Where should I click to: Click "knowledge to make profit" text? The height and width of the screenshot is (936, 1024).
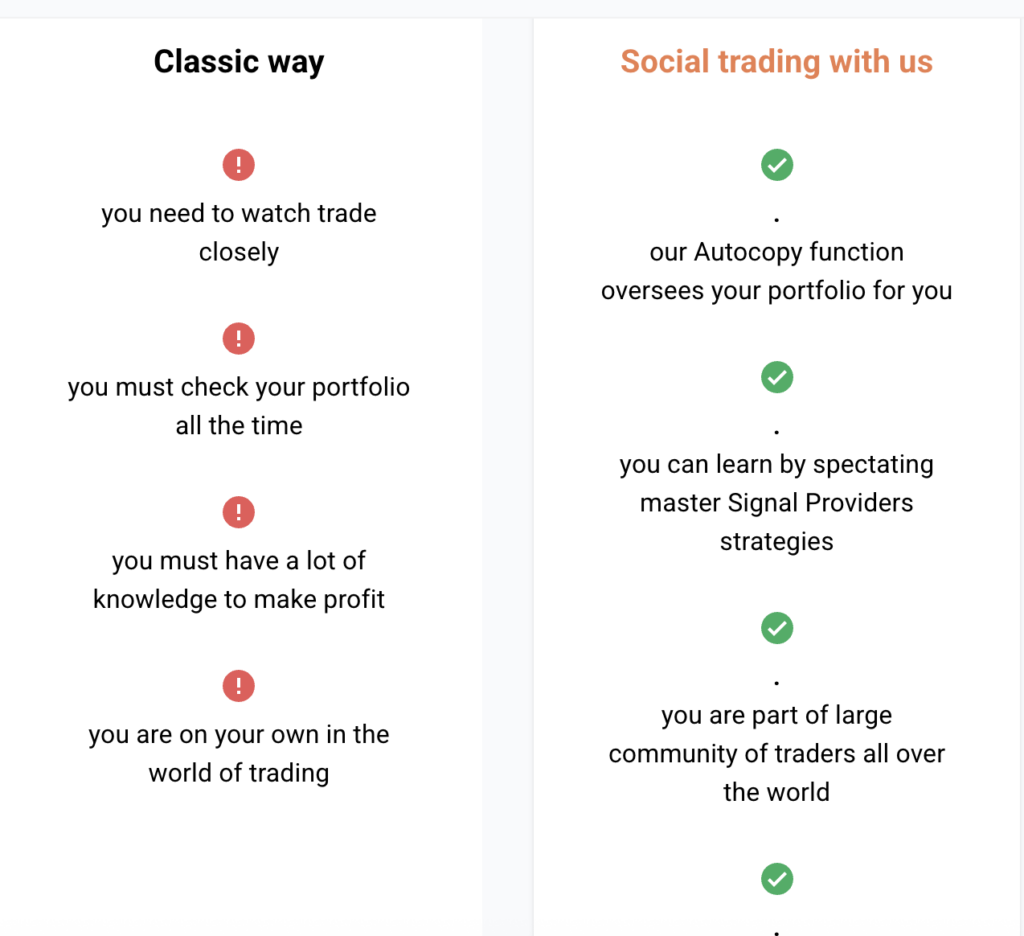tap(239, 599)
